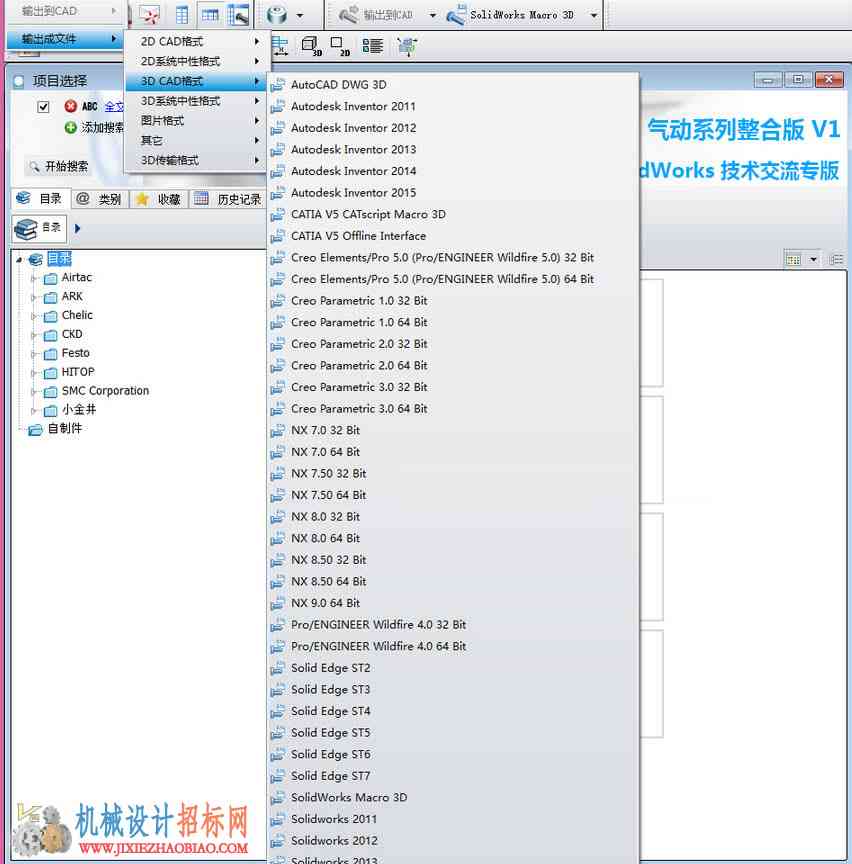The width and height of the screenshot is (852, 864).
Task: Select the Airtac folder icon
Action: (x=50, y=279)
